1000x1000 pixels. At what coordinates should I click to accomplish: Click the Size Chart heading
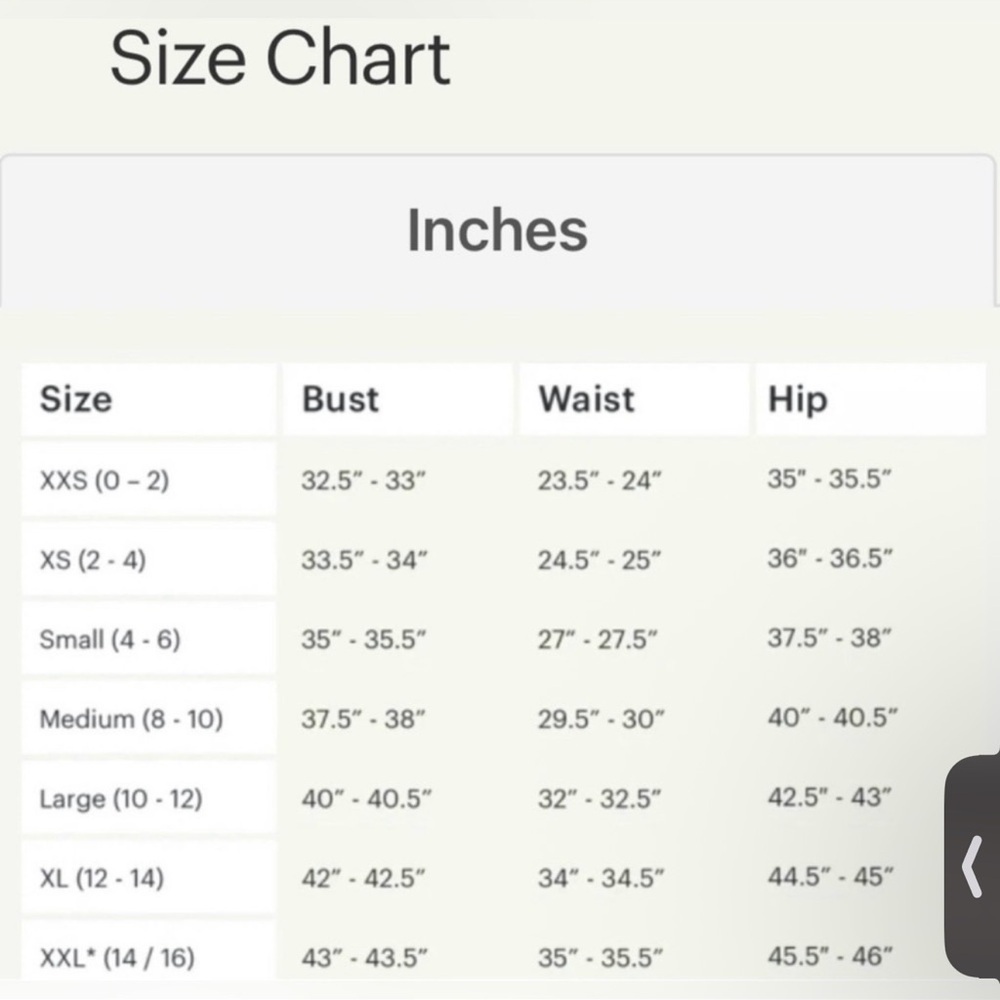pos(280,58)
